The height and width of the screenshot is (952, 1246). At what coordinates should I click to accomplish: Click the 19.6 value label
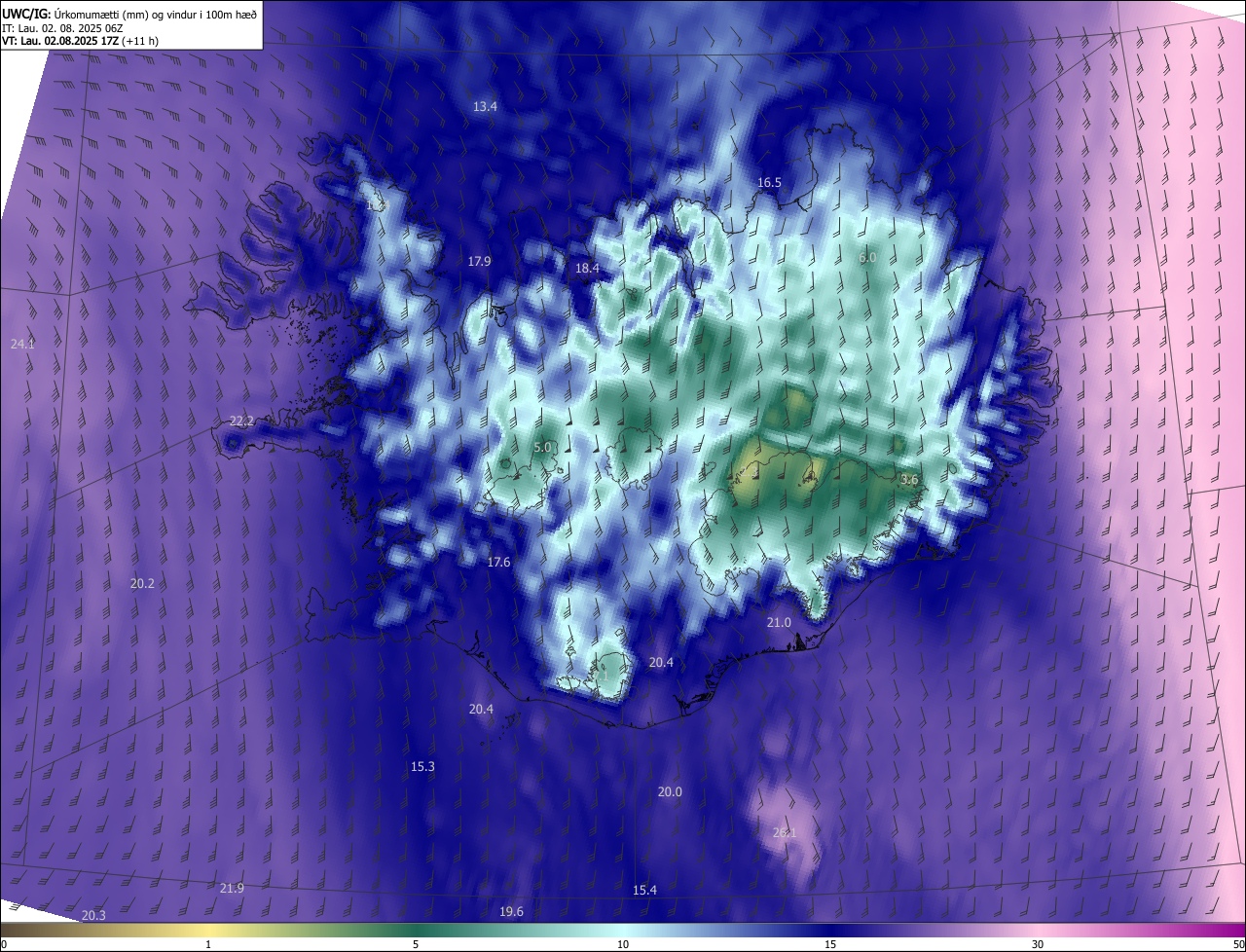tap(511, 911)
